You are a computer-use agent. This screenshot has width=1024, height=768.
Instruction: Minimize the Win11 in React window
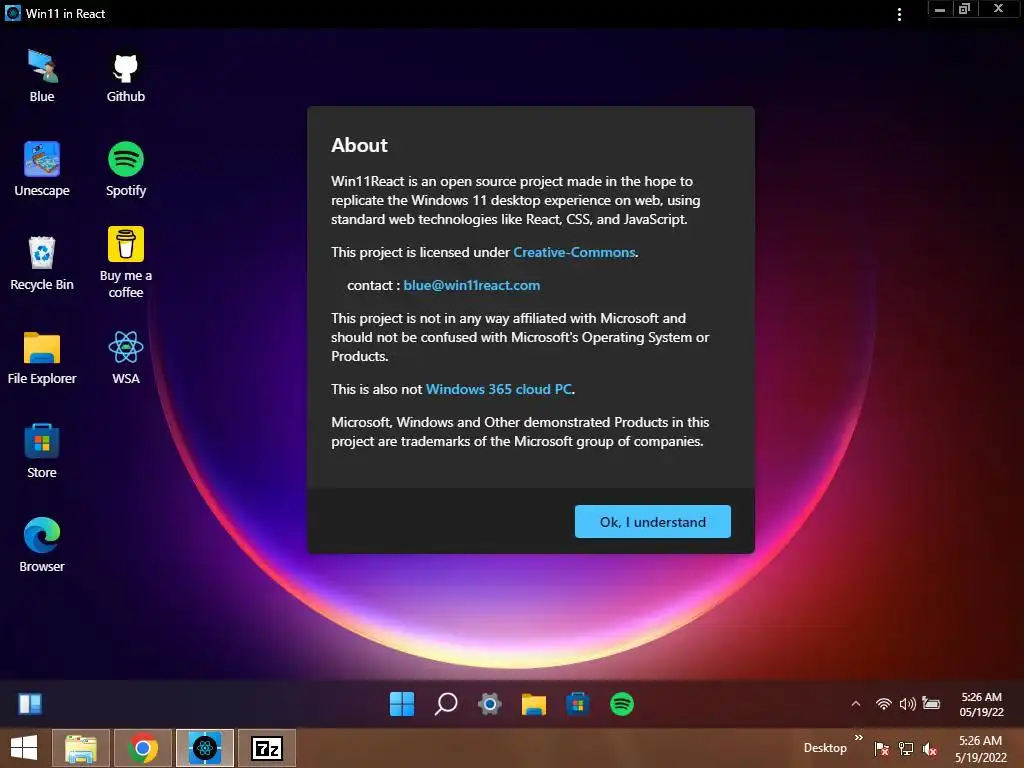pyautogui.click(x=940, y=9)
